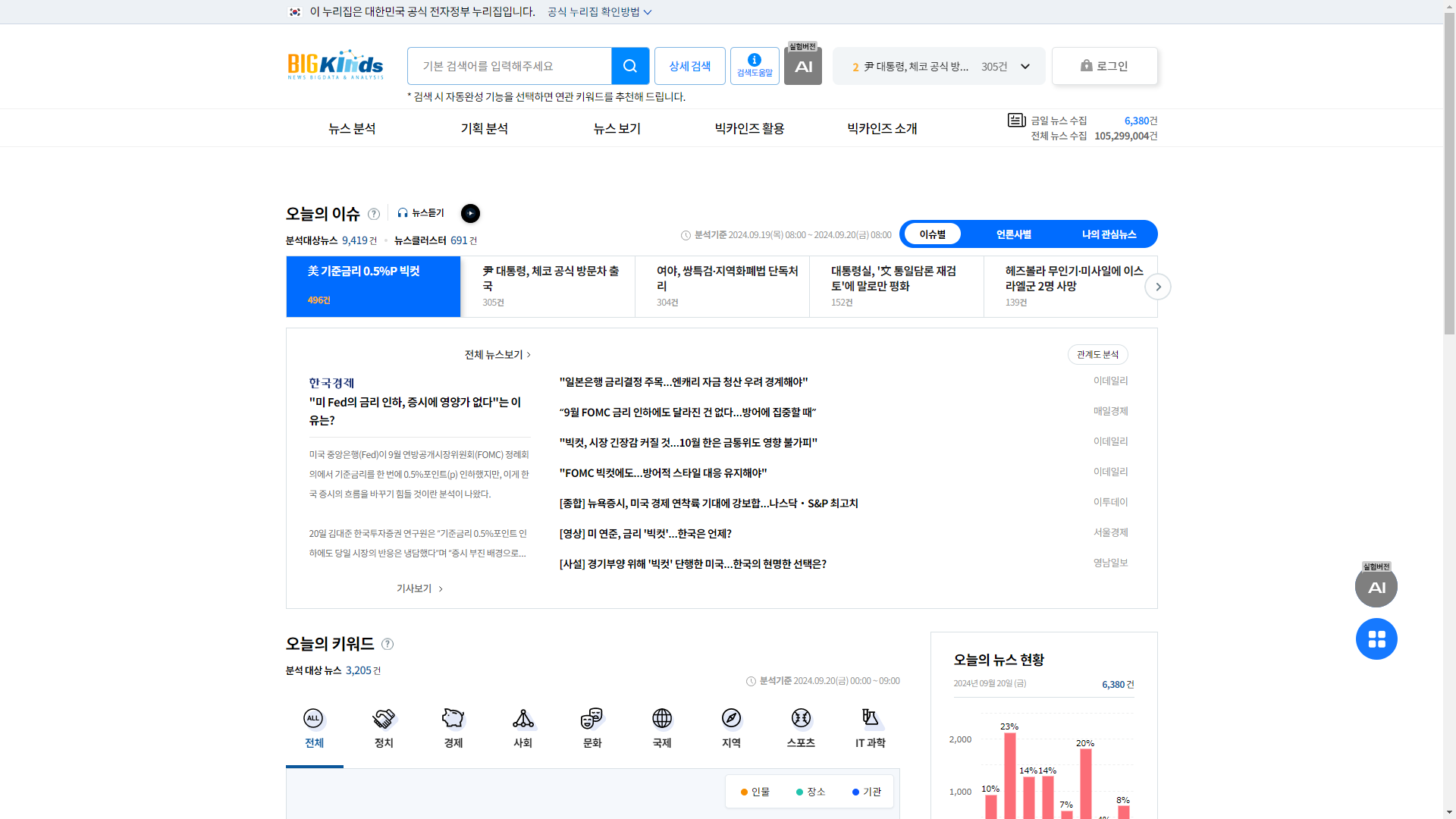Switch issue view to 나의 관심뉴스

[1109, 234]
